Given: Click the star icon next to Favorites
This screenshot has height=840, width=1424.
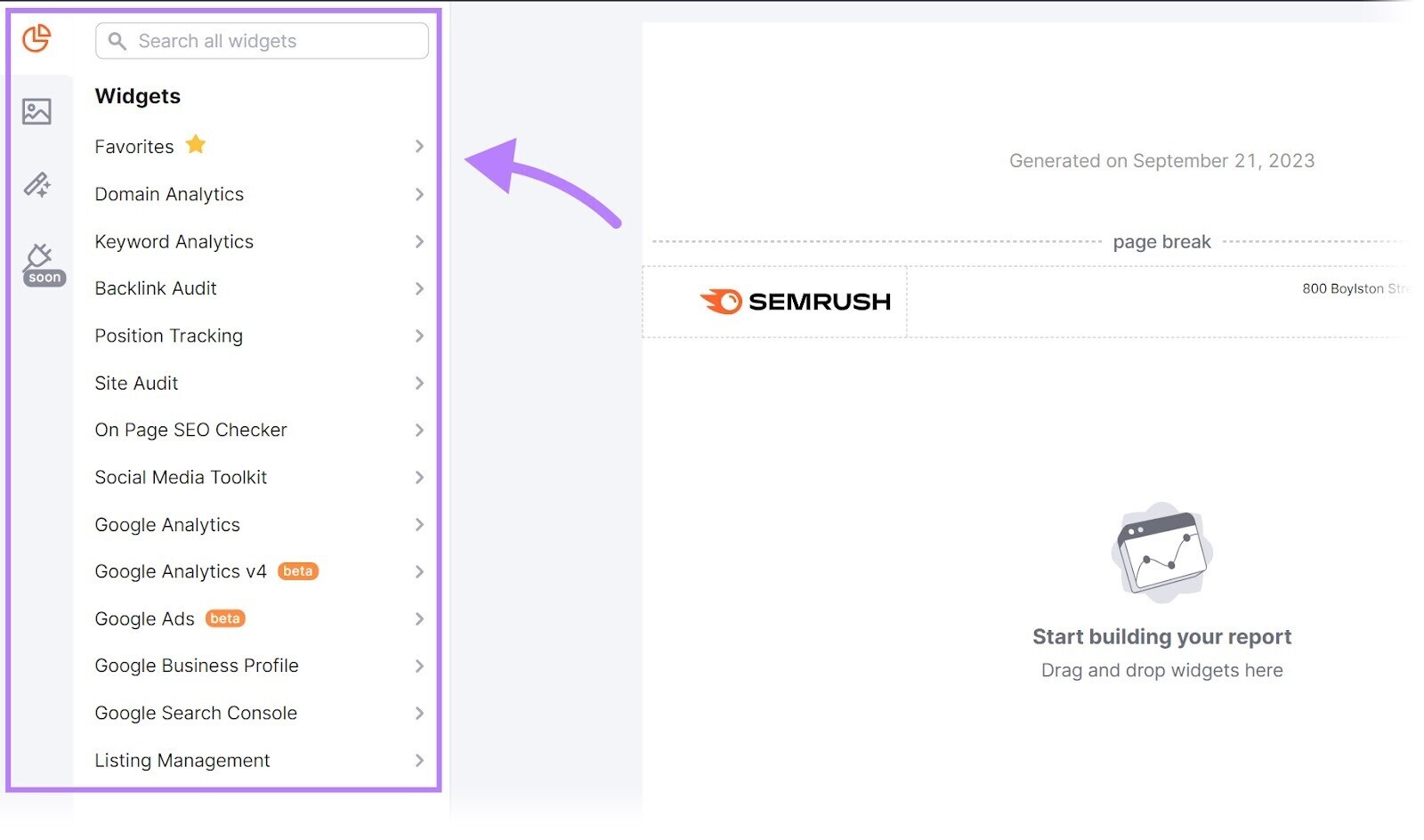Looking at the screenshot, I should click(x=196, y=144).
